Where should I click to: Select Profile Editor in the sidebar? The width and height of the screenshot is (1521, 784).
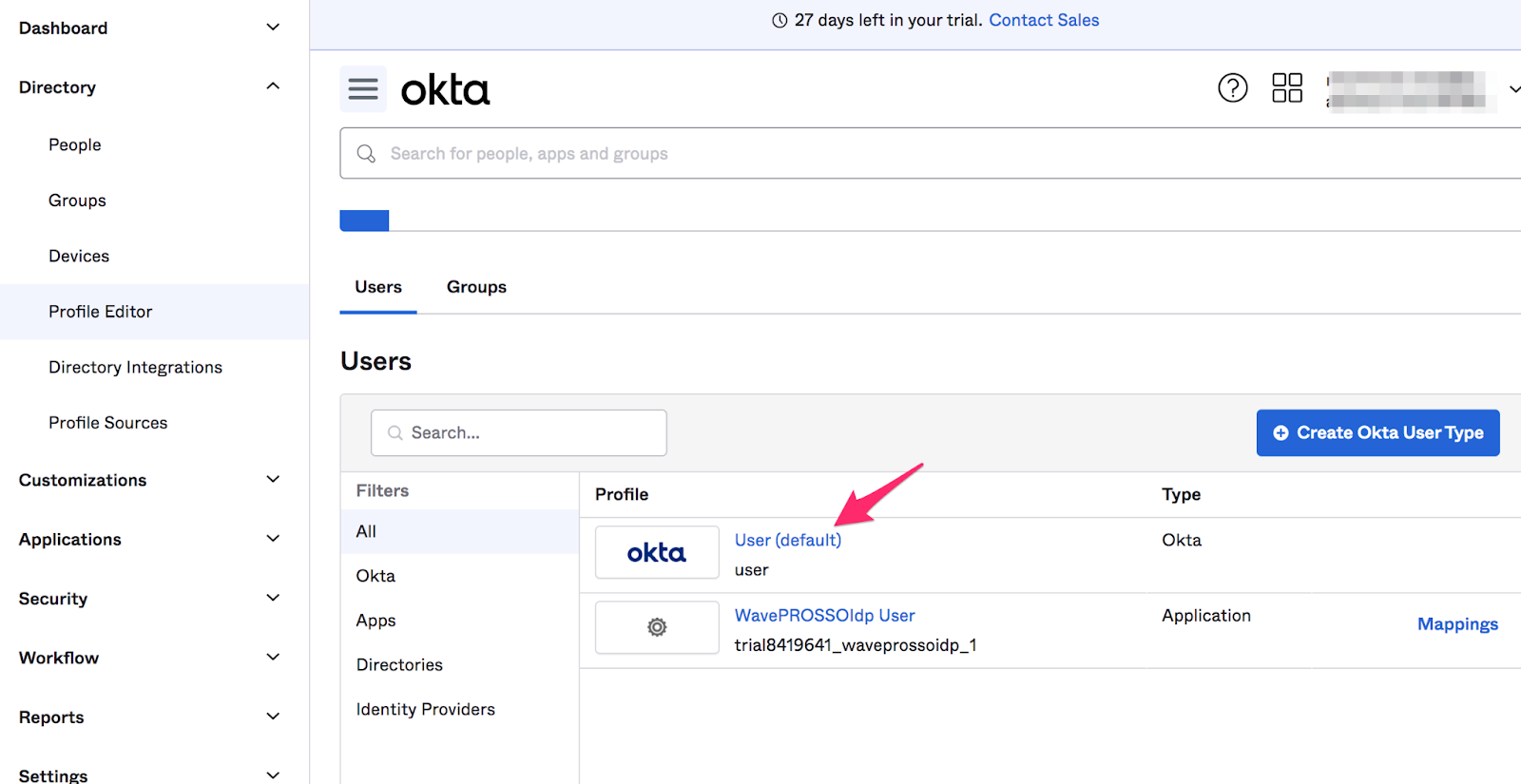(154, 312)
